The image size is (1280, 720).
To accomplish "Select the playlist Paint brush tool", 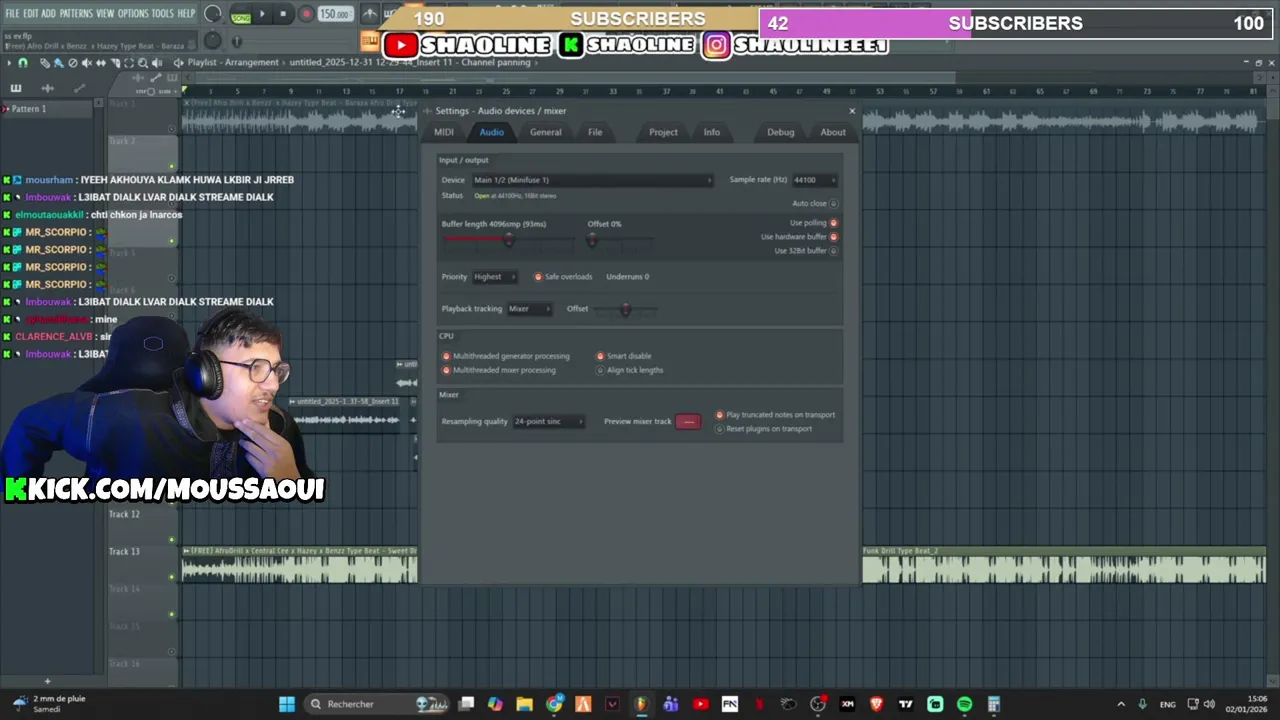I will click(x=58, y=63).
